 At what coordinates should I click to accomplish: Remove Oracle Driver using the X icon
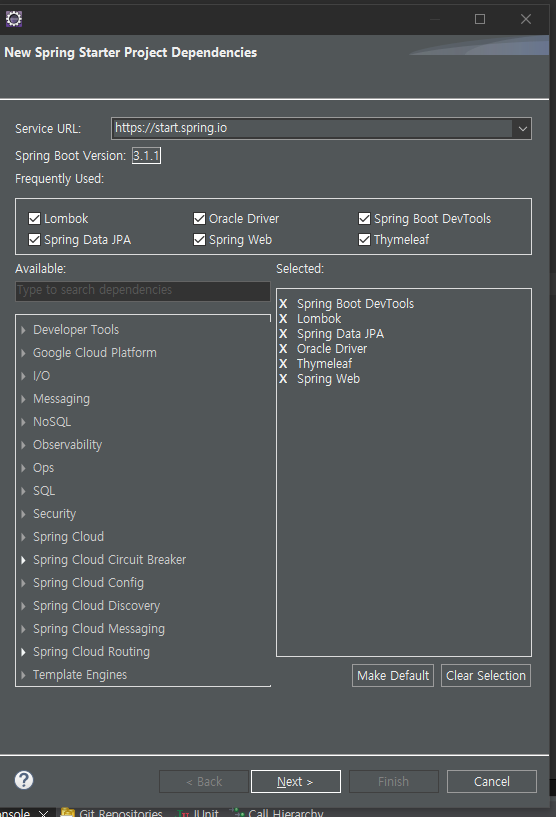click(283, 349)
